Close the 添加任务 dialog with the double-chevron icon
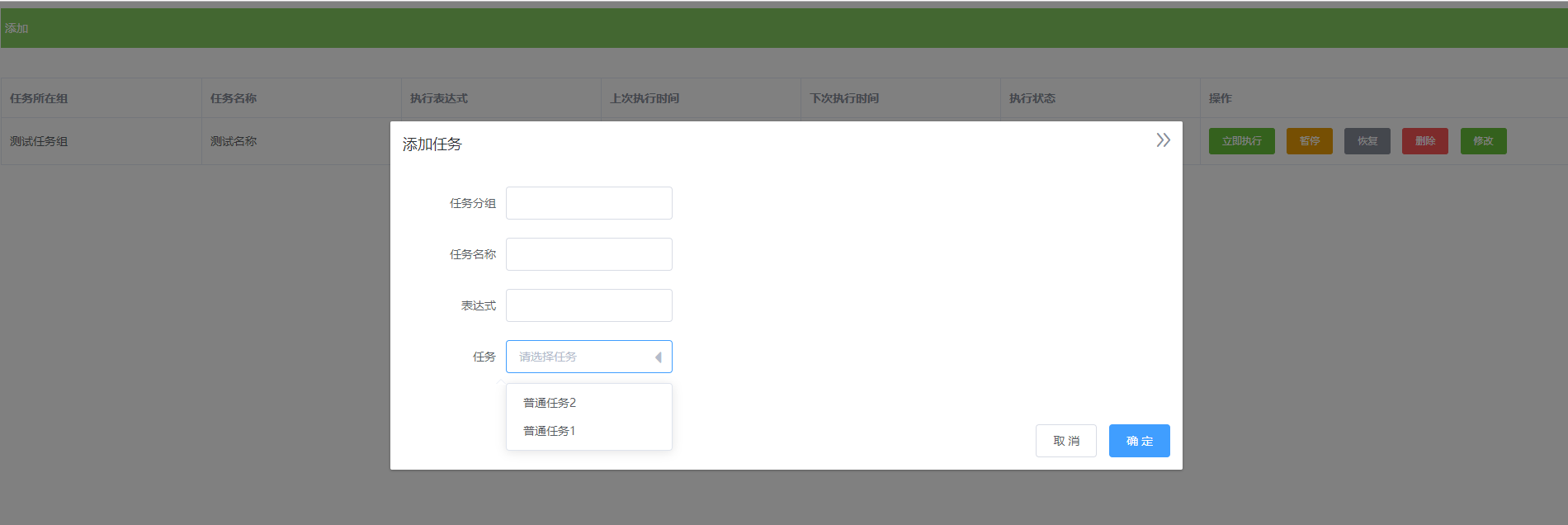1568x525 pixels. (x=1163, y=140)
